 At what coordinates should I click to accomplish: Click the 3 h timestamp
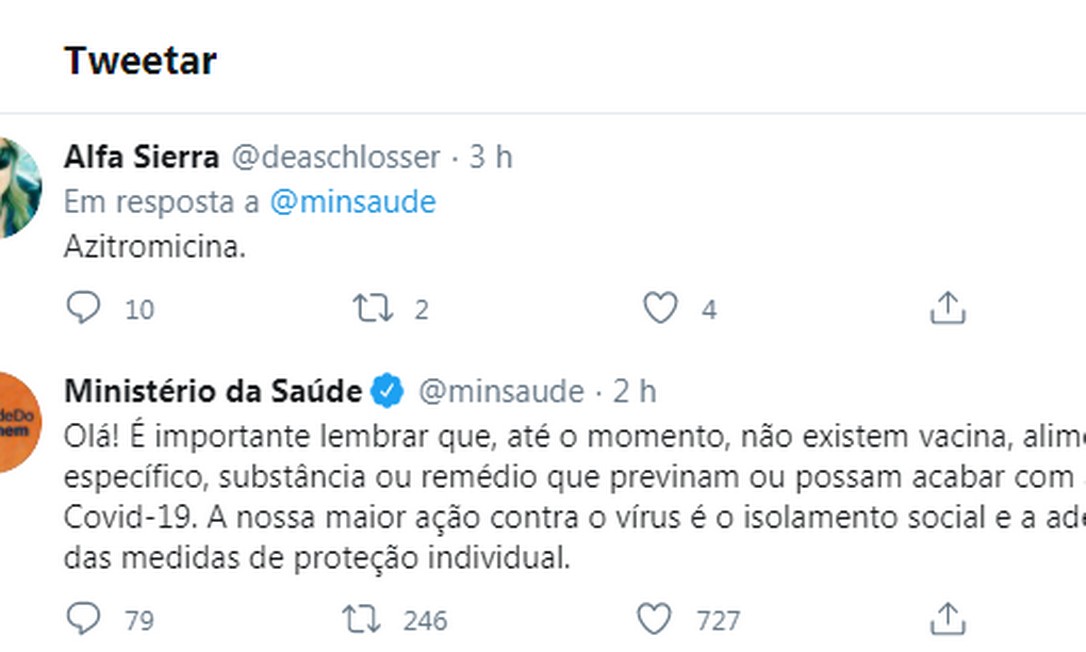[490, 157]
